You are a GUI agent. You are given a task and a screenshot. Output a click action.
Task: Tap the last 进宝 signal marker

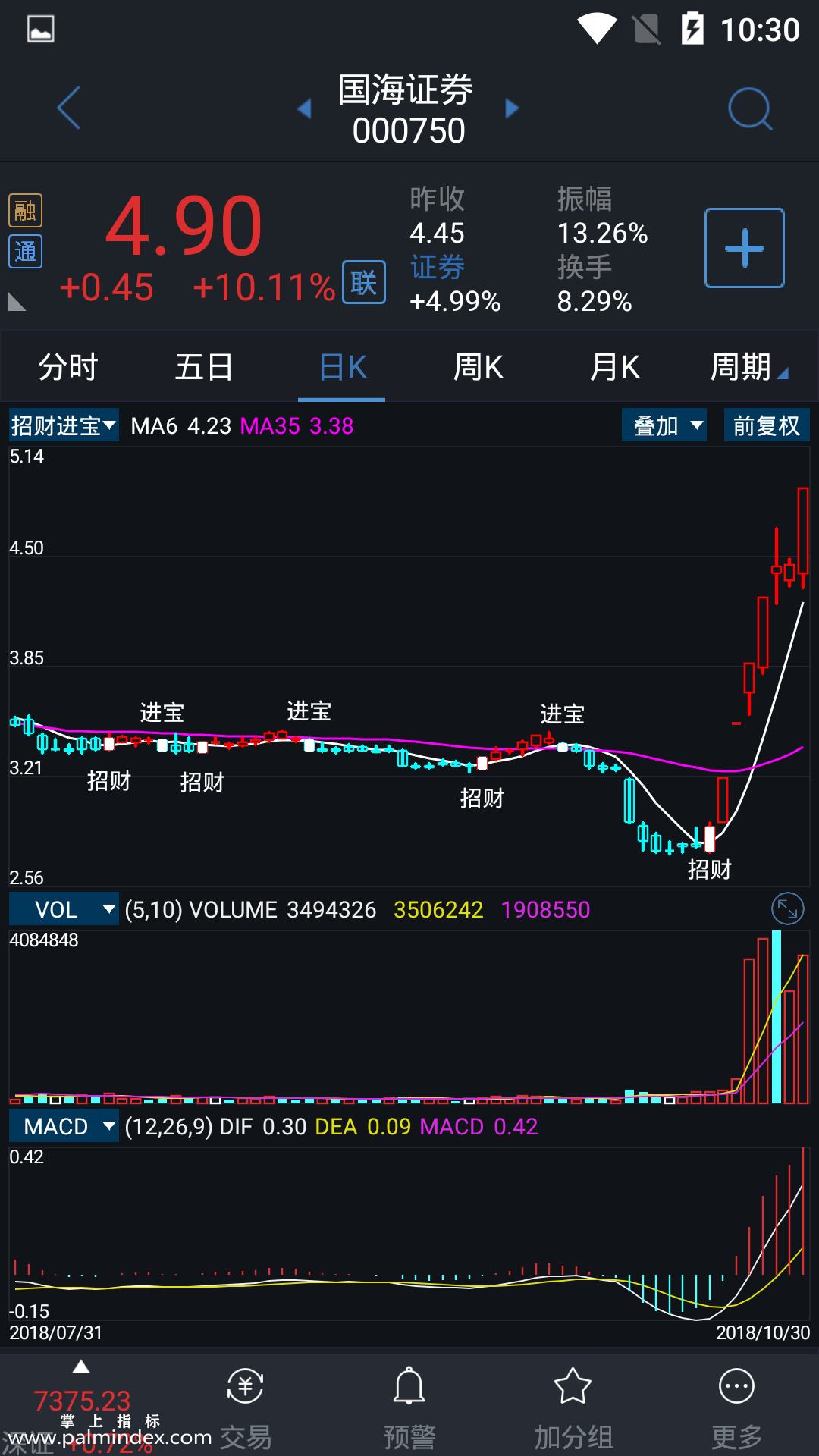562,714
